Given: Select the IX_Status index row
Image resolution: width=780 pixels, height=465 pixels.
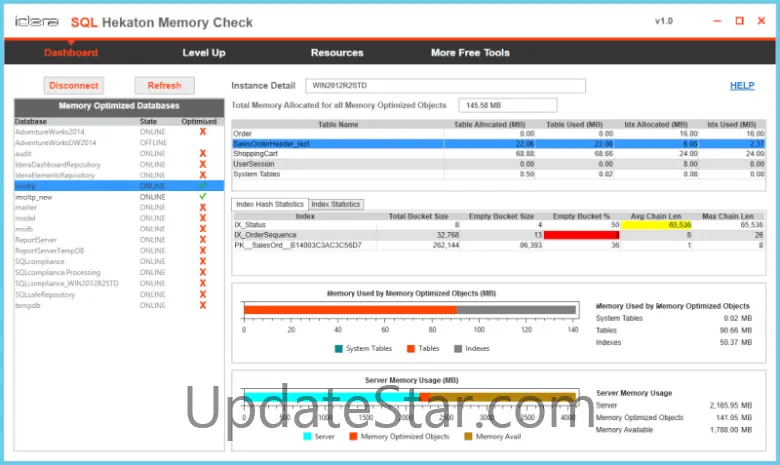Looking at the screenshot, I should (498, 225).
